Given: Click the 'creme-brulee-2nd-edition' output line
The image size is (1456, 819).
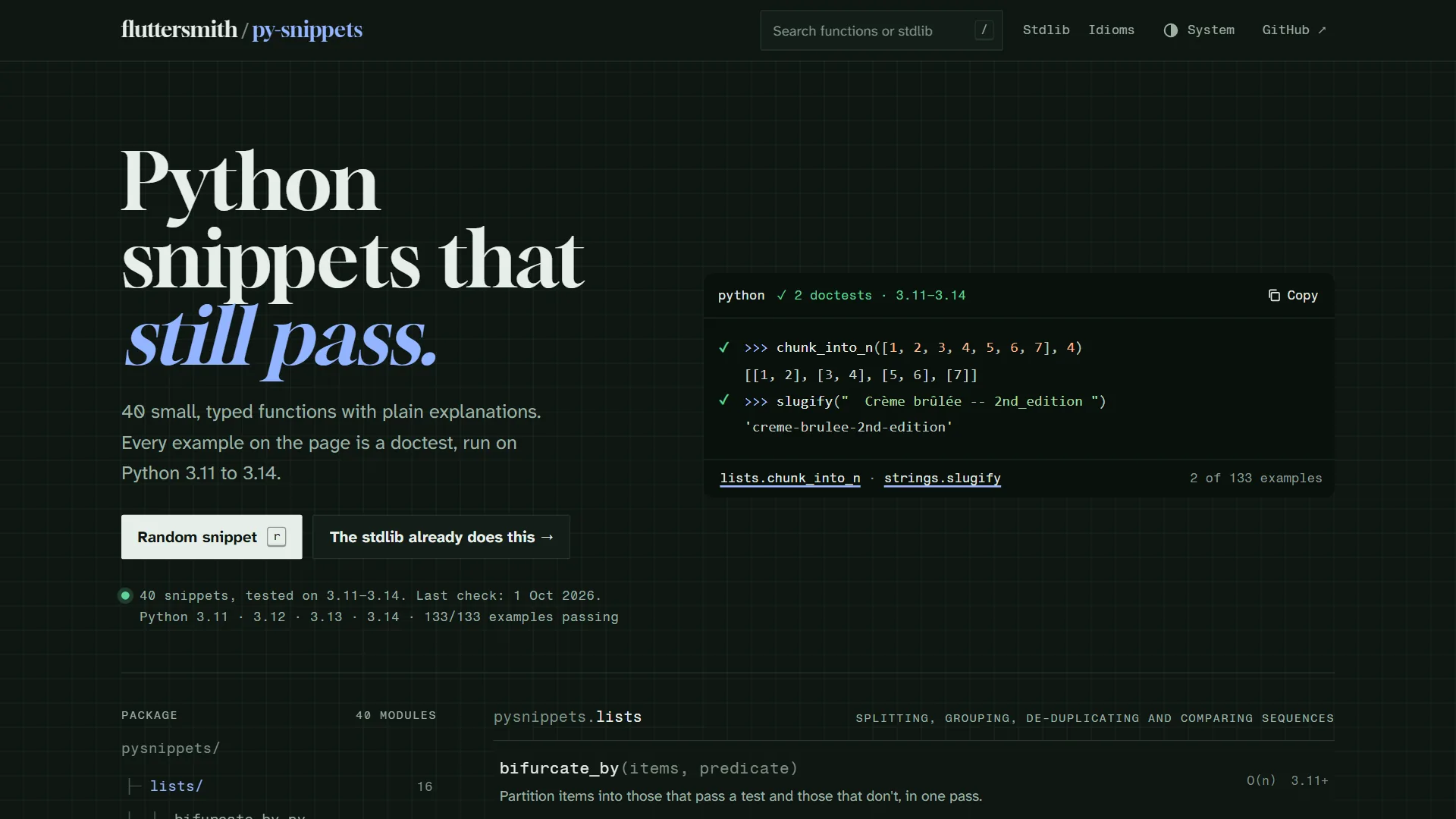Looking at the screenshot, I should tap(849, 427).
